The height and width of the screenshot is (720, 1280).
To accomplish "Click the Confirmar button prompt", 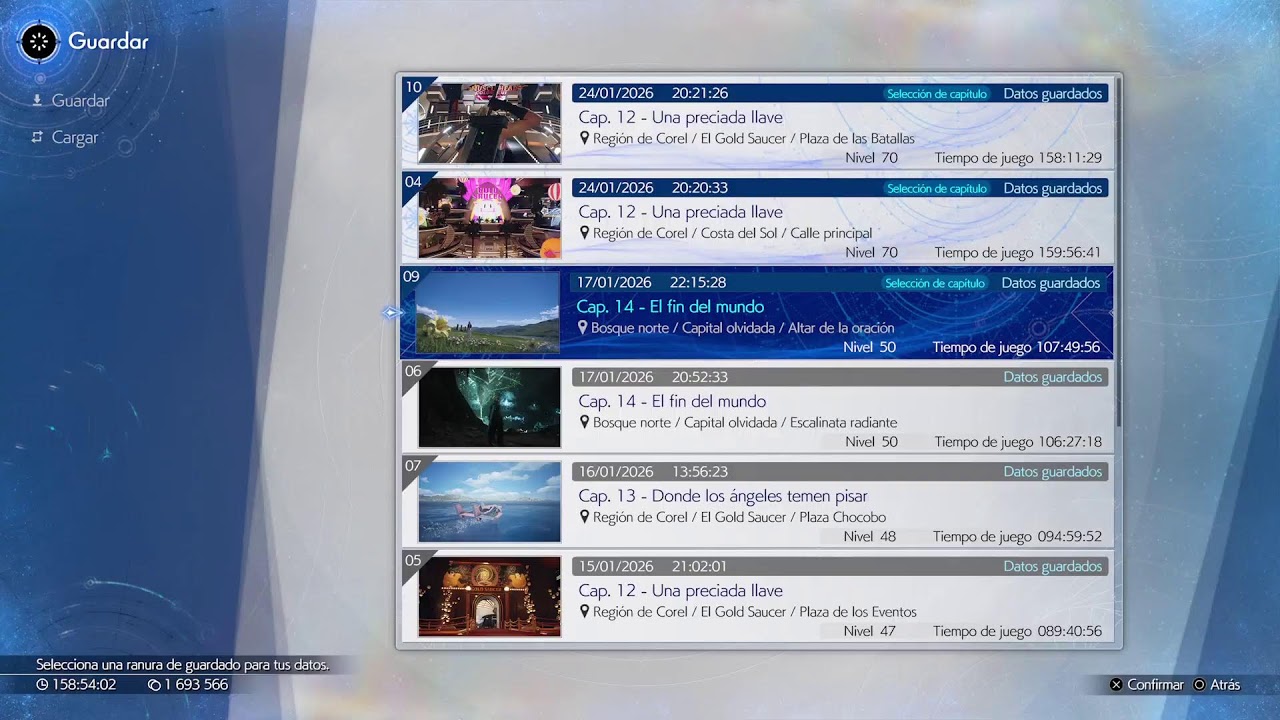I will click(1146, 685).
